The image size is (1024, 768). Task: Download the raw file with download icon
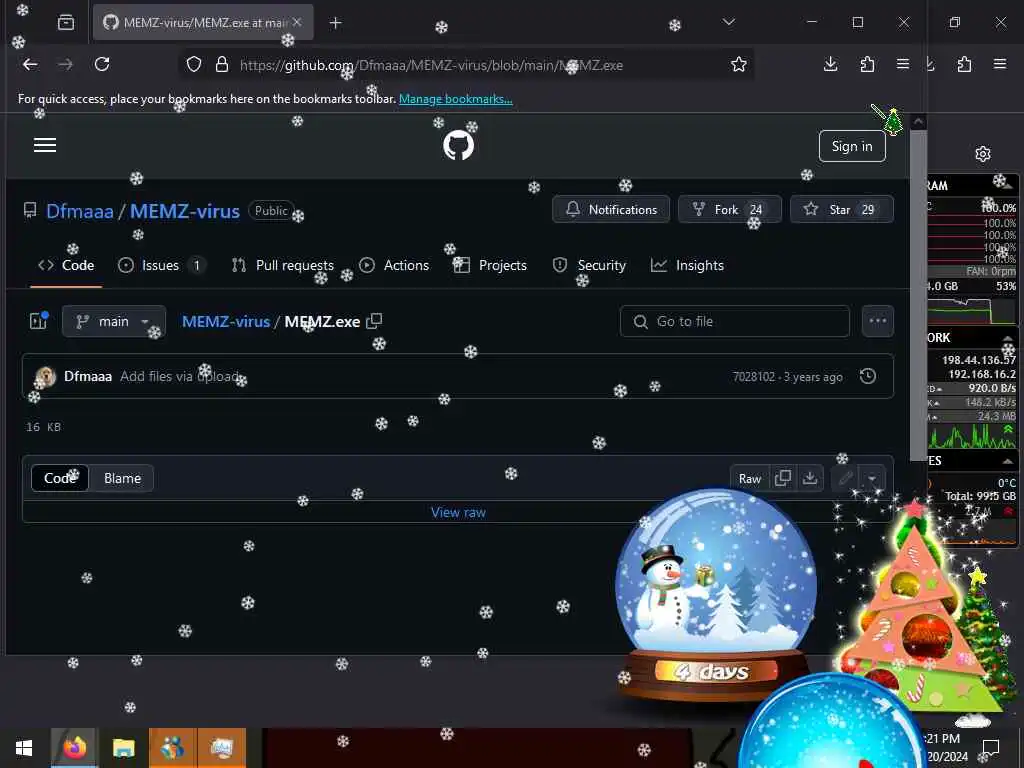(810, 479)
